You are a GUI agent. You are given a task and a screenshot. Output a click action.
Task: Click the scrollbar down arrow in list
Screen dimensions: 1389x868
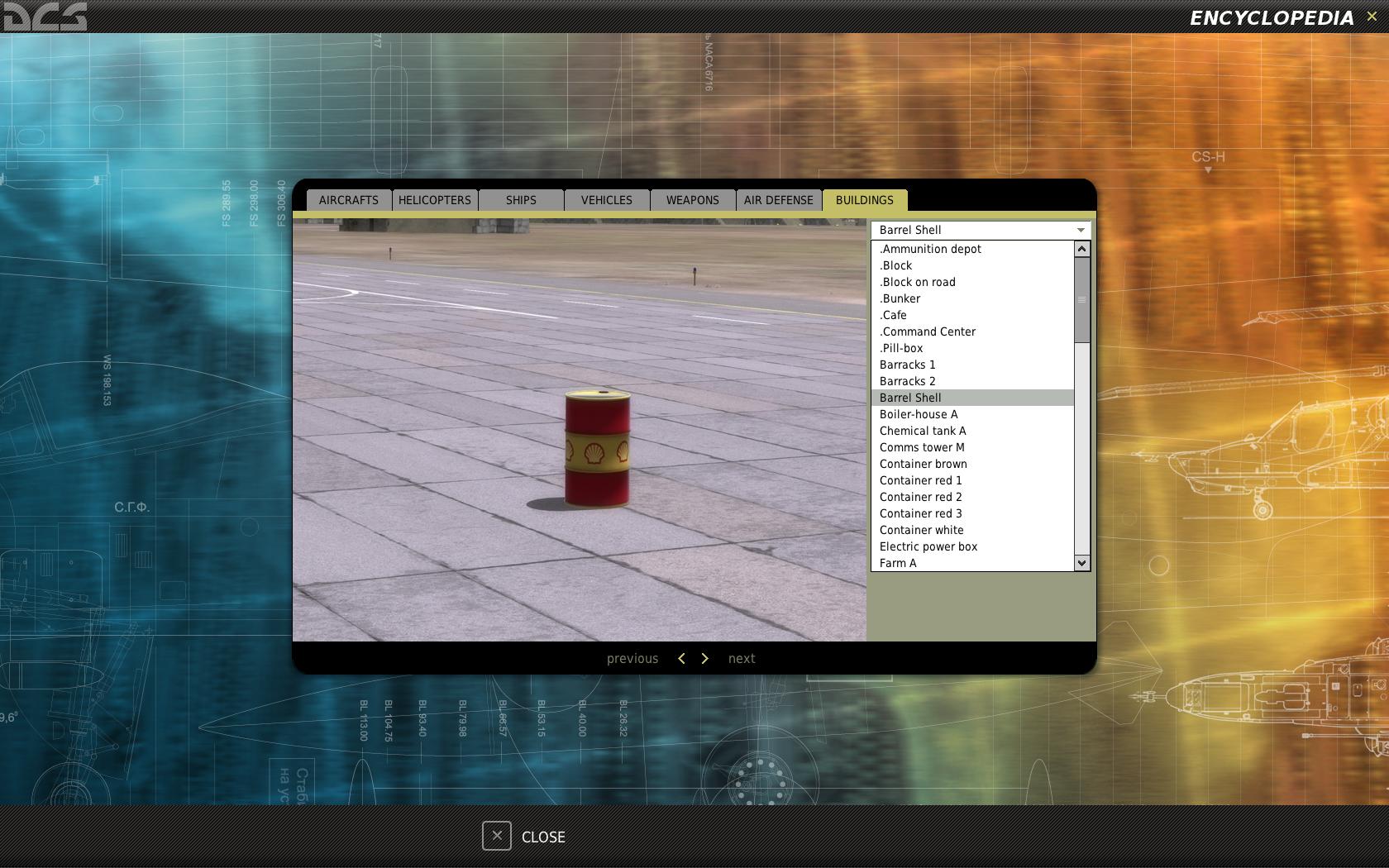(1081, 563)
